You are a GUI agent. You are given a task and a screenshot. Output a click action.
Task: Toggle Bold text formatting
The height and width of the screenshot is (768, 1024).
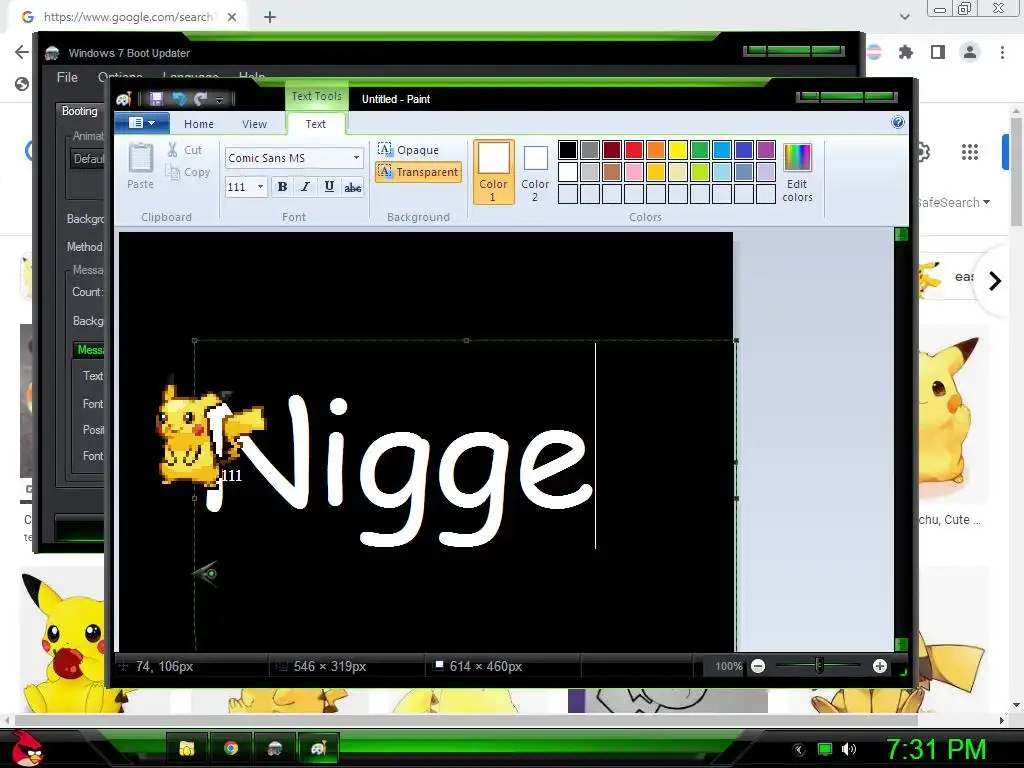point(282,187)
